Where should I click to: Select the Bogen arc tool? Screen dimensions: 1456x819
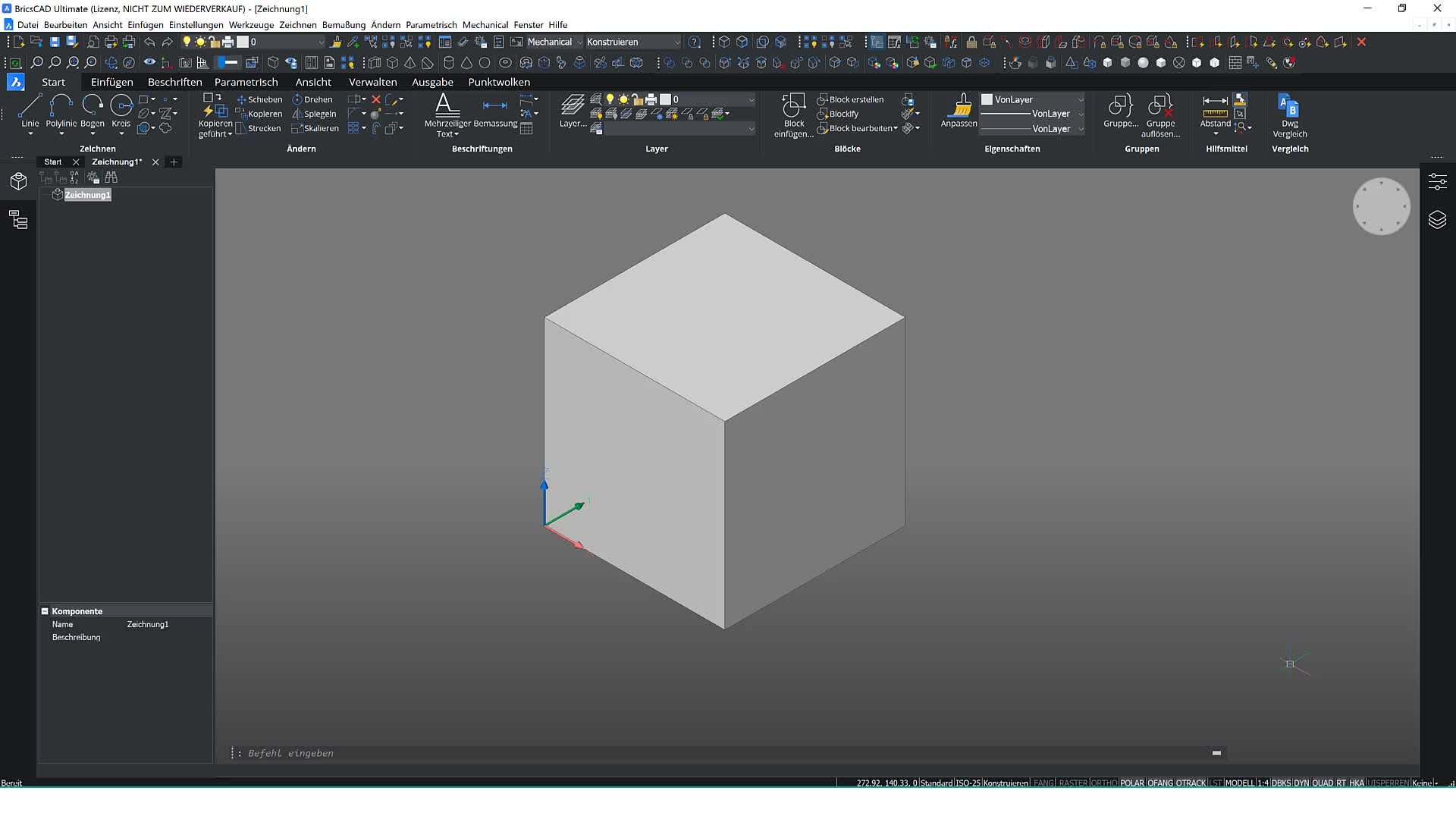click(93, 111)
